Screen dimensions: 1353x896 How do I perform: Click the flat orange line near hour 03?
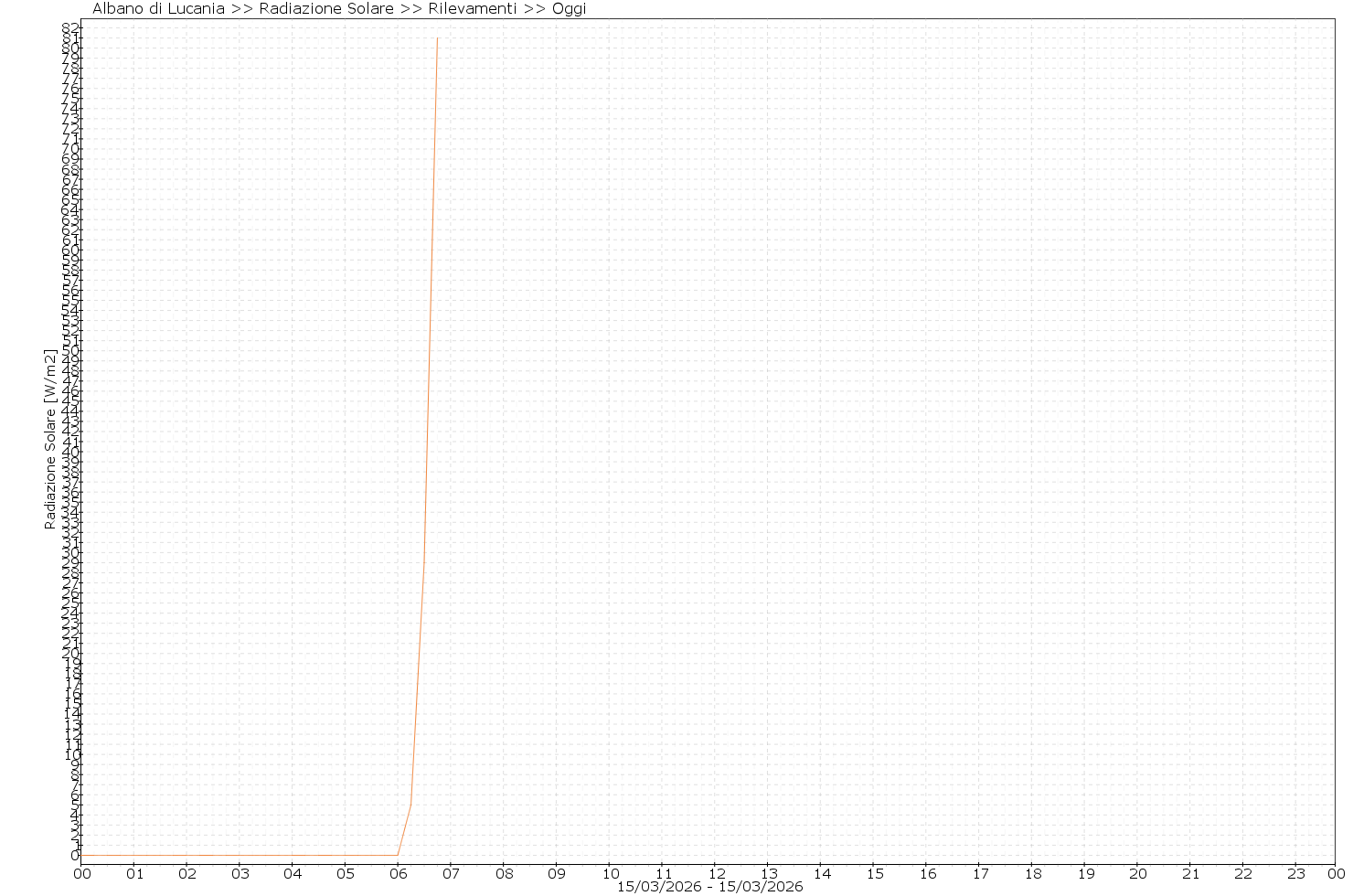coord(240,855)
